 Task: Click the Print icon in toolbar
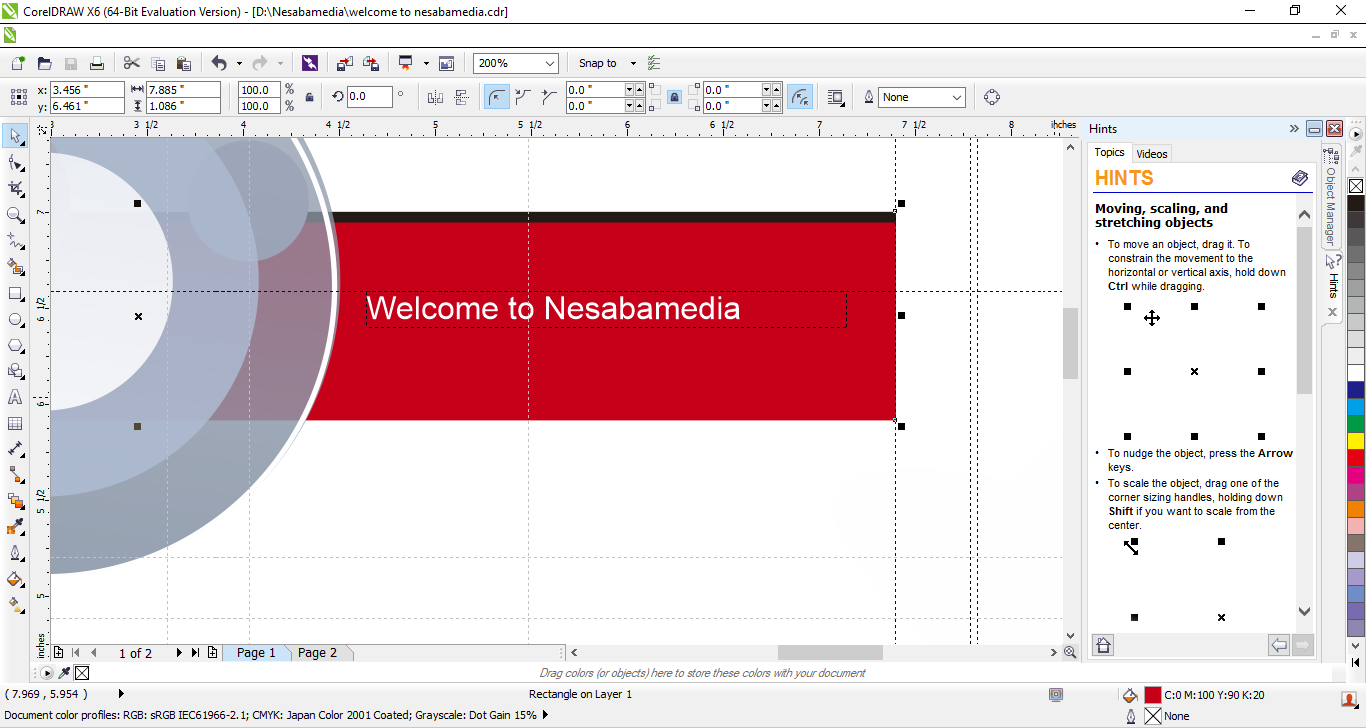[x=97, y=63]
